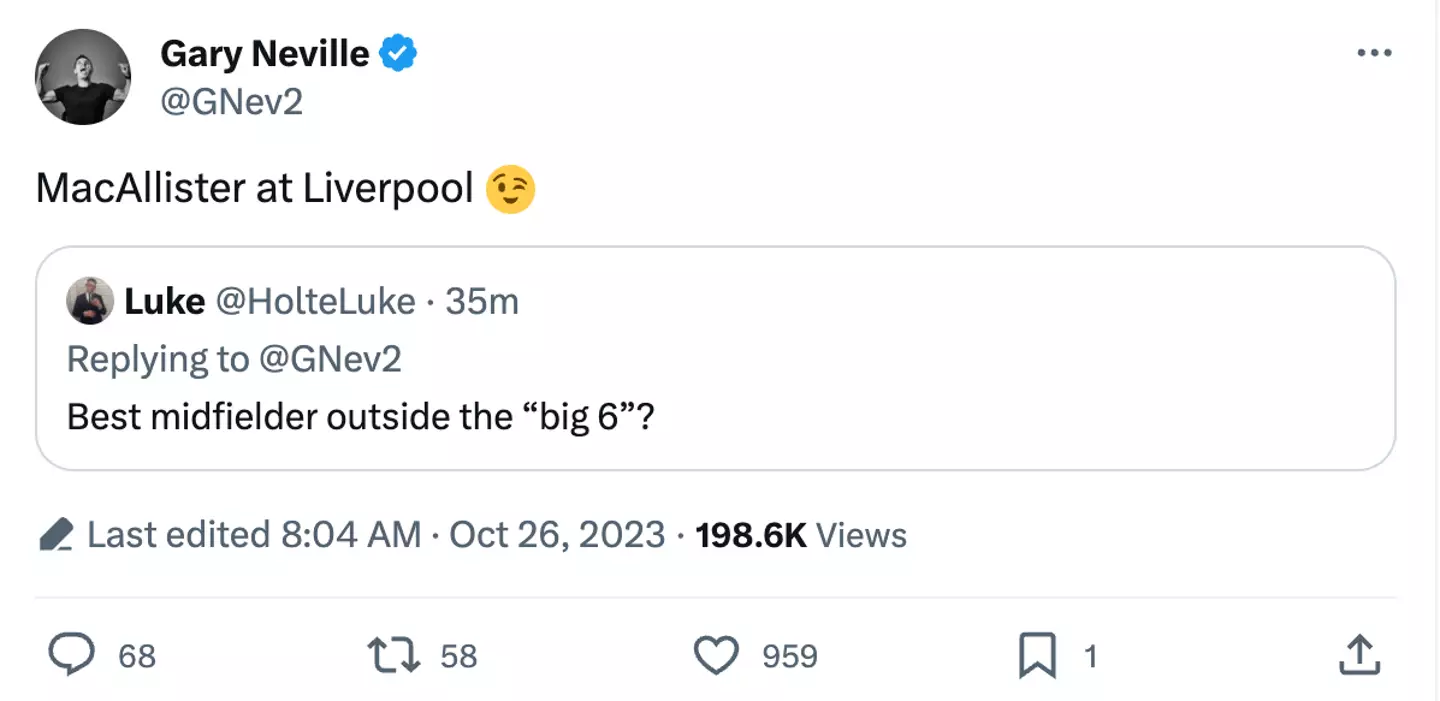This screenshot has height=701, width=1440.
Task: Click the 58 reposts count
Action: (459, 657)
